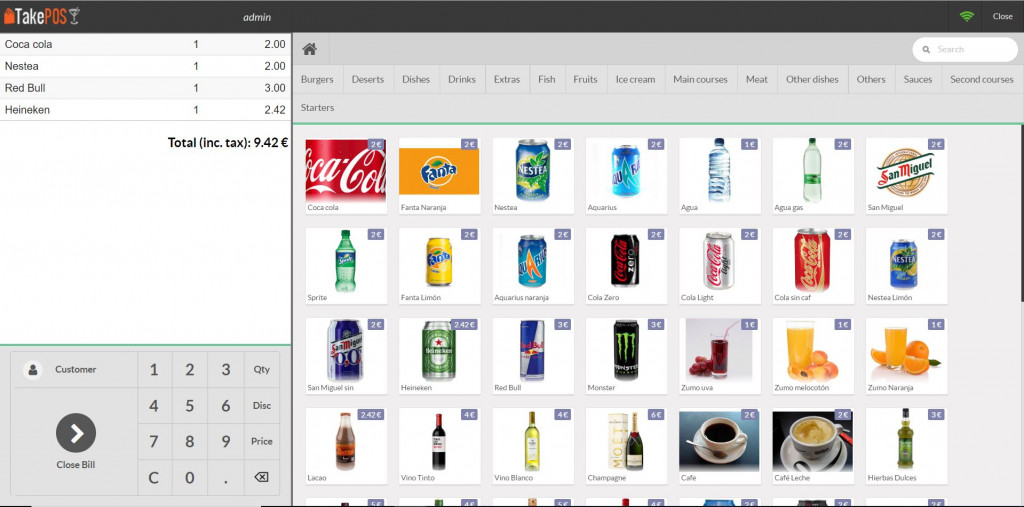1024x507 pixels.
Task: Select Hierbas Dulces bottle
Action: pos(906,446)
